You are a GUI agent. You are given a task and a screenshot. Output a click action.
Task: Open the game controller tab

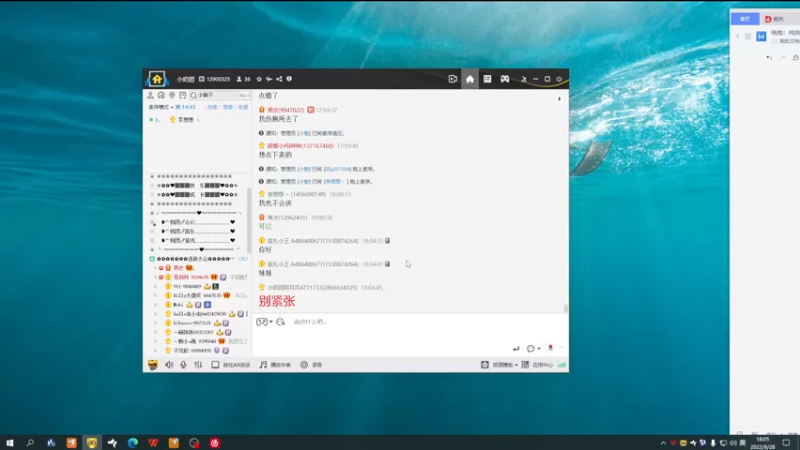[x=505, y=79]
